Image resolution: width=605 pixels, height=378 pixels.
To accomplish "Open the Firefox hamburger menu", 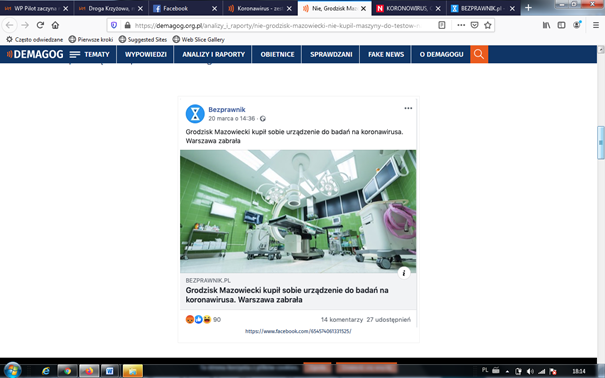I will click(596, 25).
